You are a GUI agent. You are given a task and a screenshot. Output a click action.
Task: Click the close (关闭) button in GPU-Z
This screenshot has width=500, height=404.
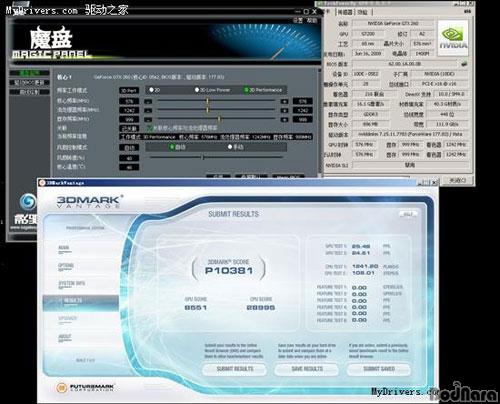click(458, 180)
